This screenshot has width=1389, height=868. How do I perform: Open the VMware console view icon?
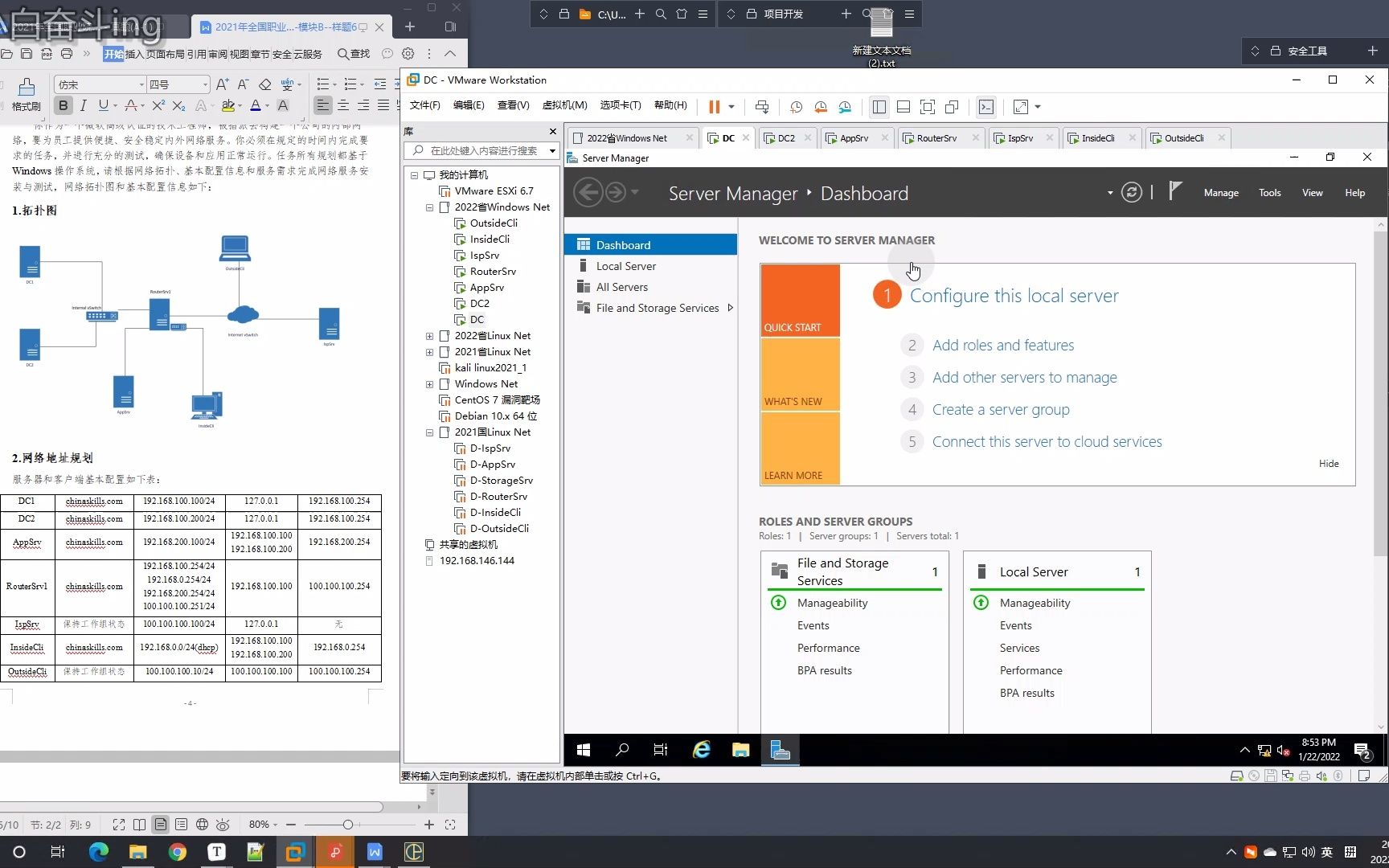tap(986, 107)
